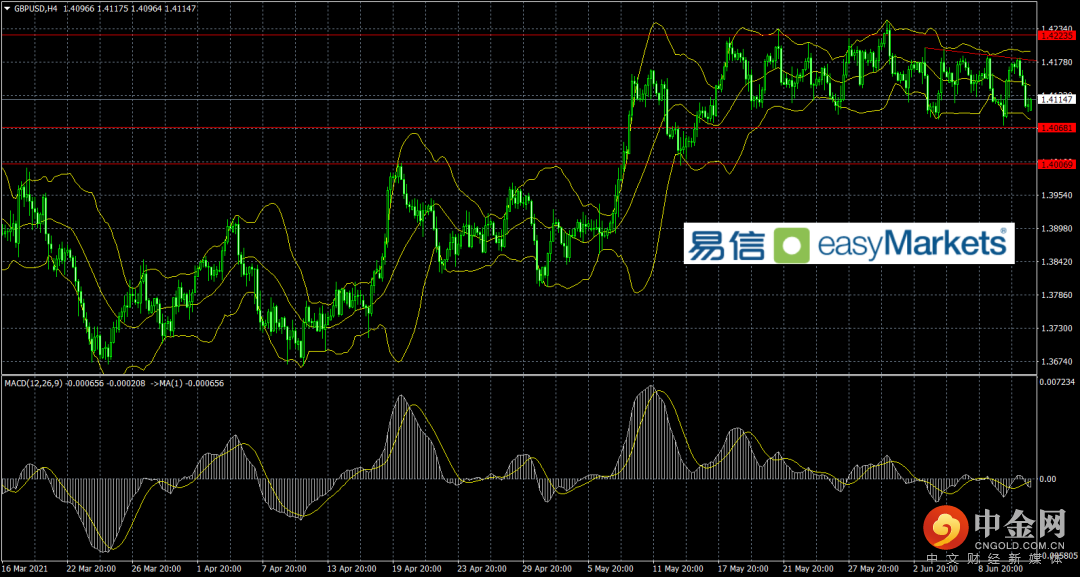This screenshot has height=577, width=1080.
Task: Click the 0.00 level on the MACD scale
Action: pos(1048,479)
